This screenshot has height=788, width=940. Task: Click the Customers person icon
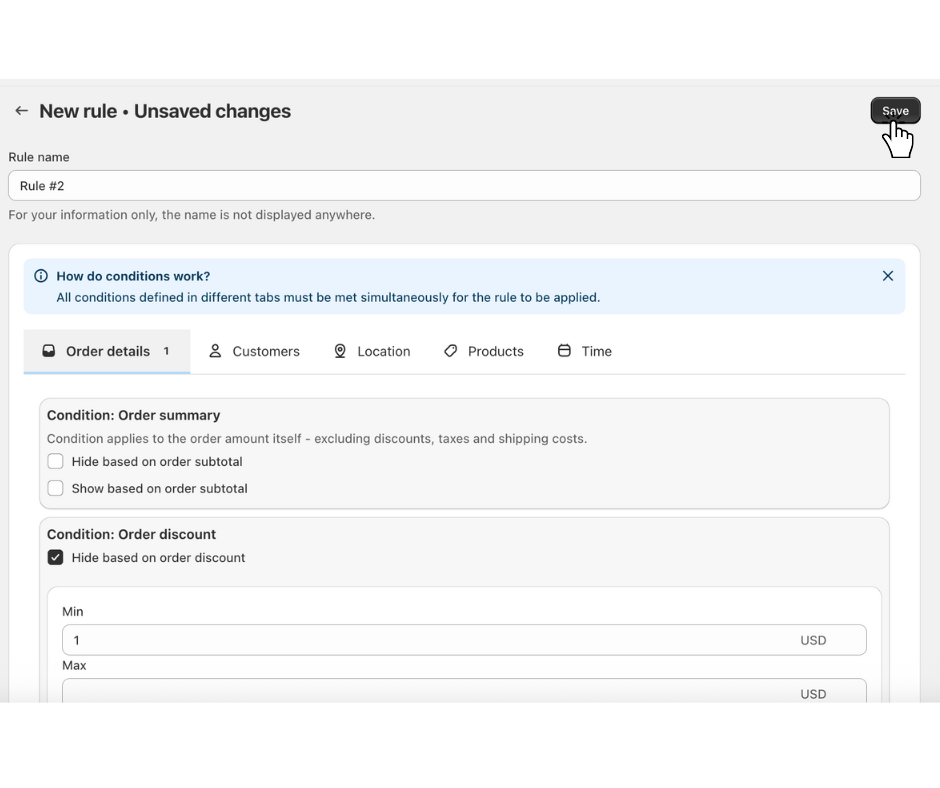(215, 351)
